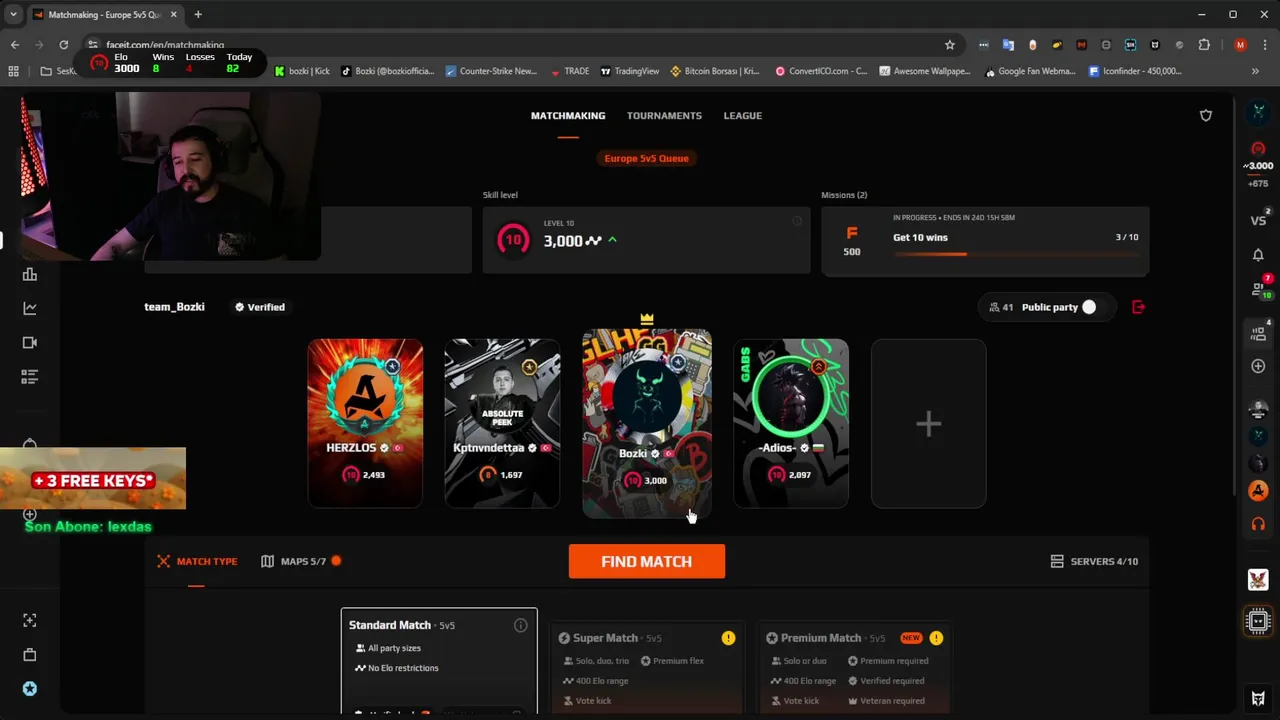Open the SERVERS 4/10 selector
This screenshot has height=720, width=1280.
[1094, 562]
